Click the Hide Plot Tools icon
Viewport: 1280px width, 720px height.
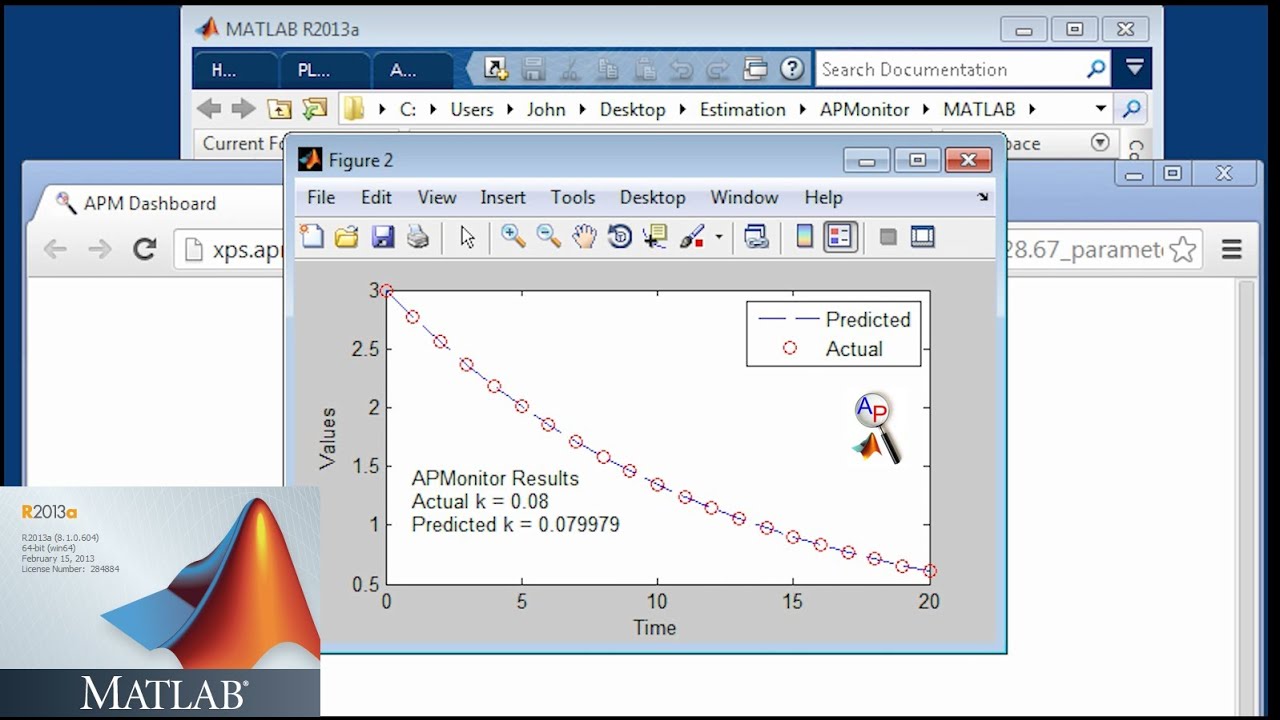887,237
